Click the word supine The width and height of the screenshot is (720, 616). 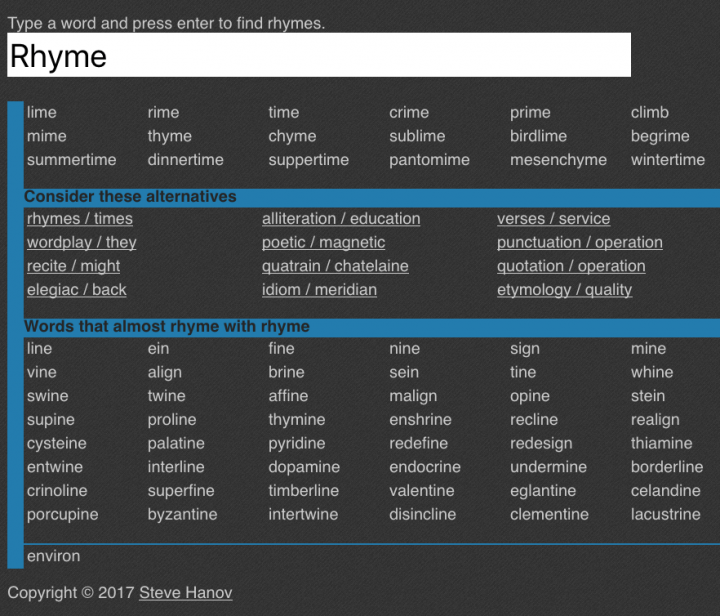click(x=51, y=420)
